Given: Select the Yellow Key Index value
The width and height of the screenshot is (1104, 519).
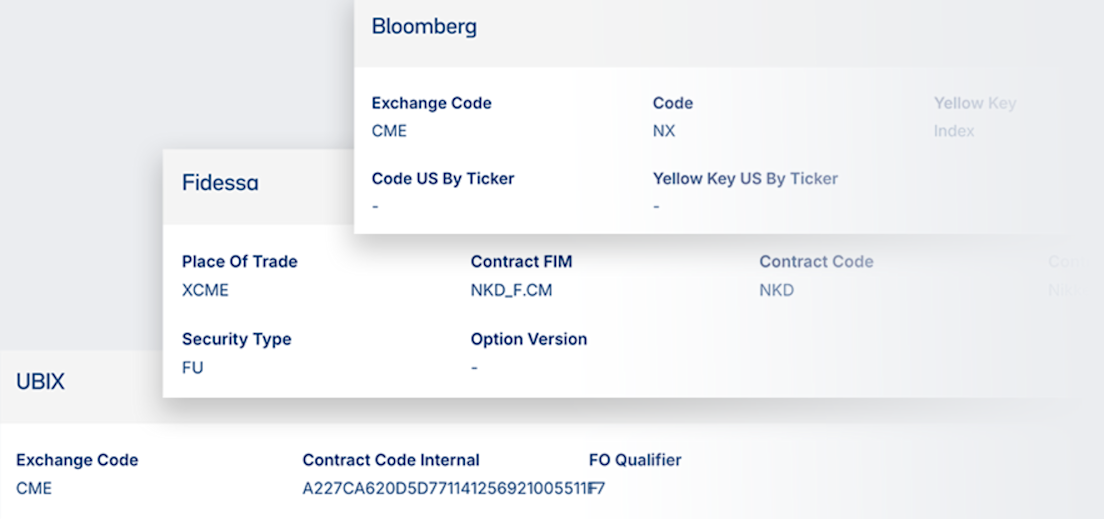Looking at the screenshot, I should [x=954, y=131].
